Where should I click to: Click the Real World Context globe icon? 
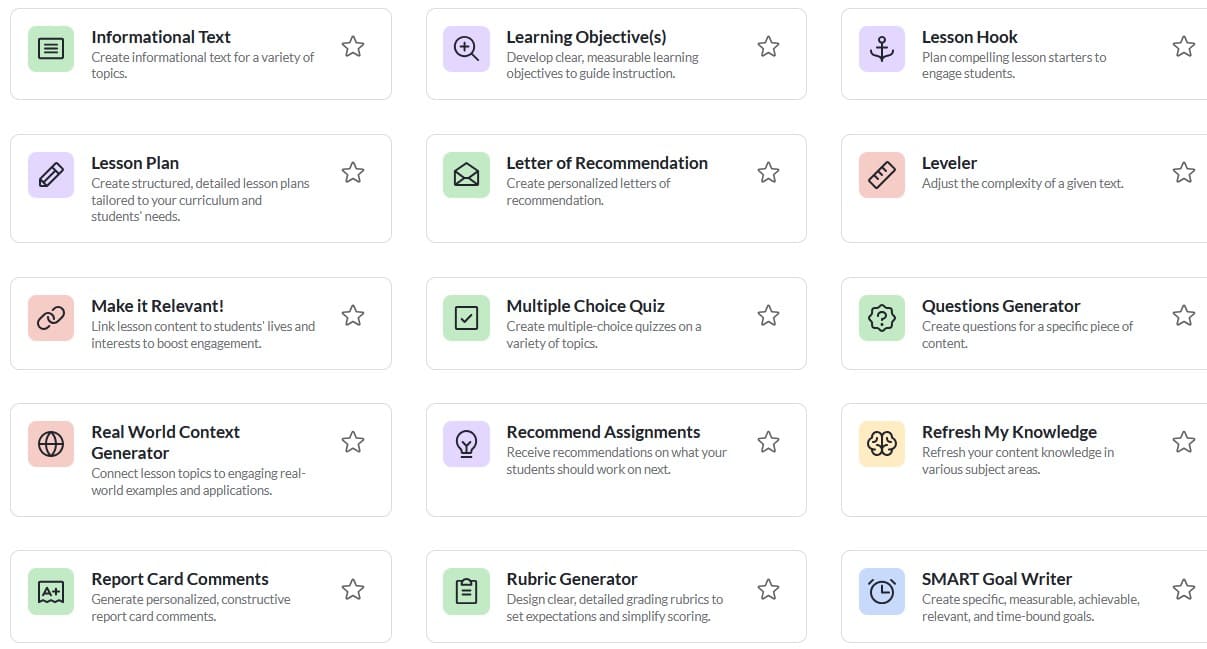[x=51, y=444]
